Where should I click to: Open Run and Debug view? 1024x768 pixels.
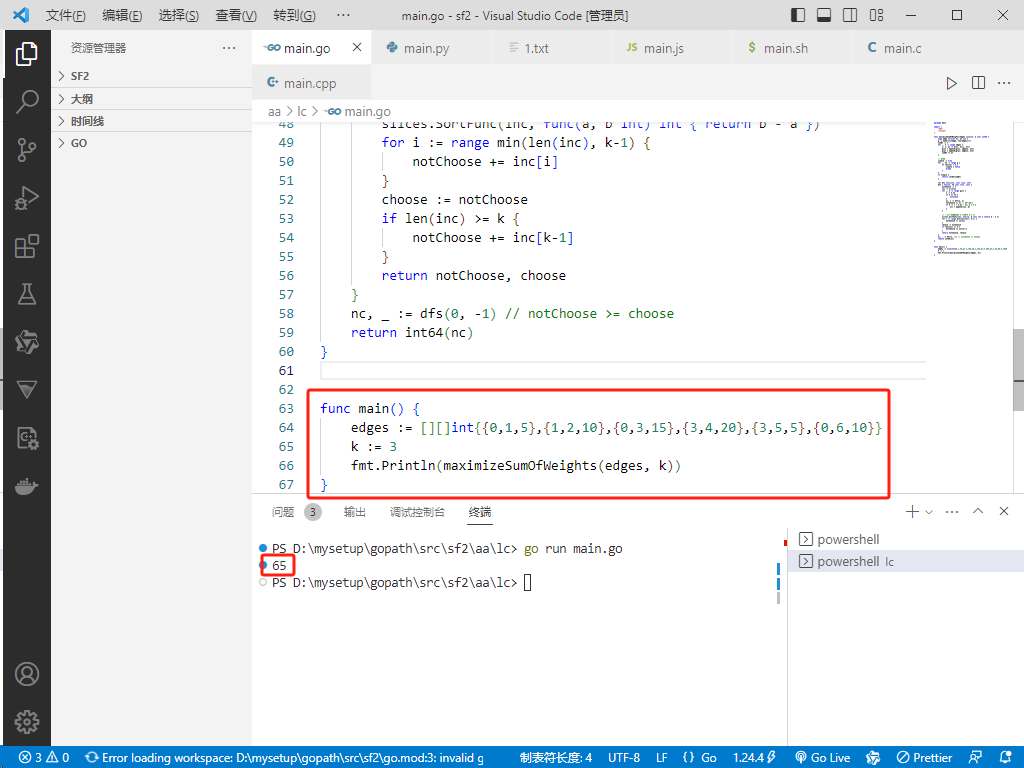[27, 198]
